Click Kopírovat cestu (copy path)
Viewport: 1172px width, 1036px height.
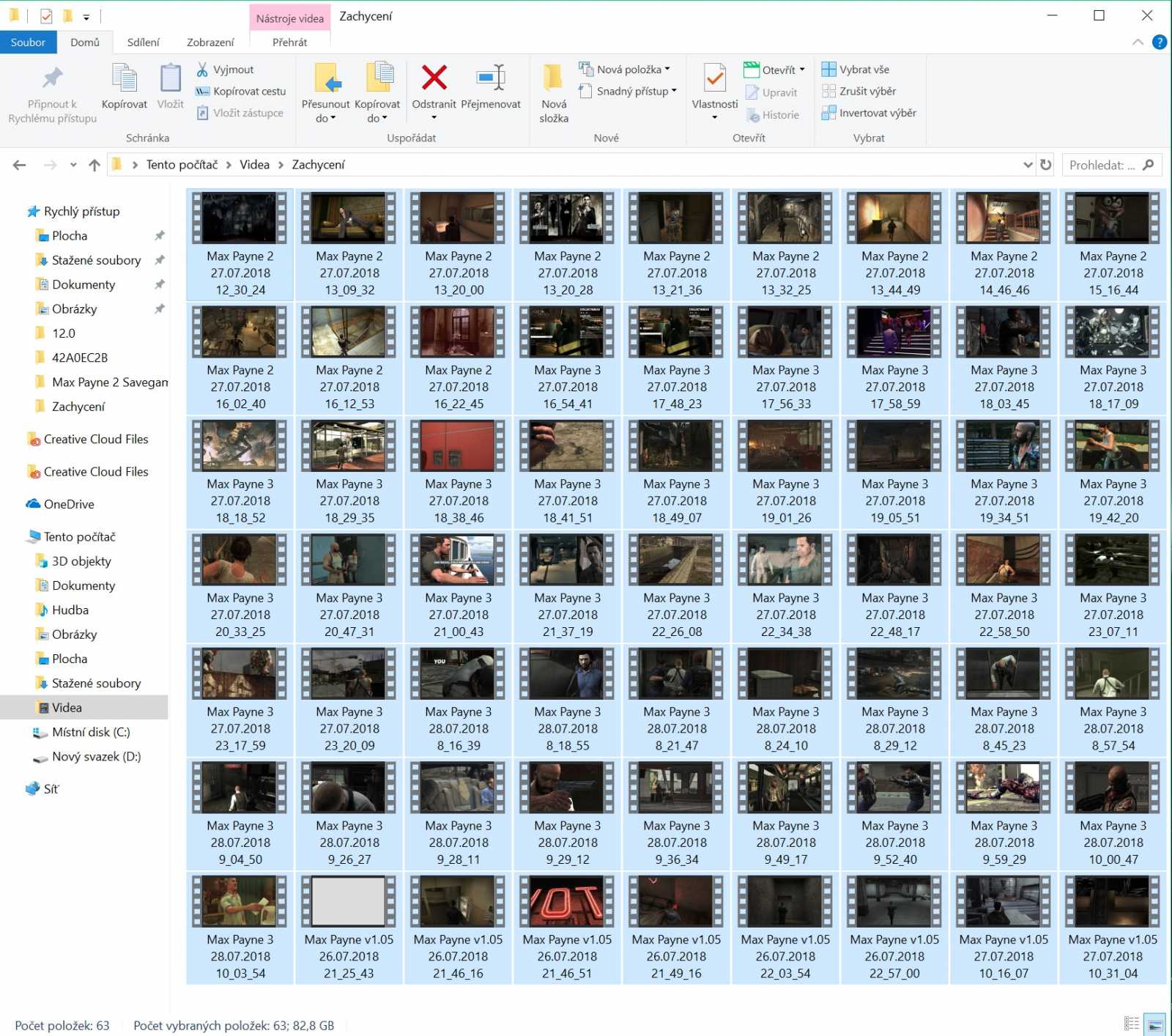click(x=241, y=92)
